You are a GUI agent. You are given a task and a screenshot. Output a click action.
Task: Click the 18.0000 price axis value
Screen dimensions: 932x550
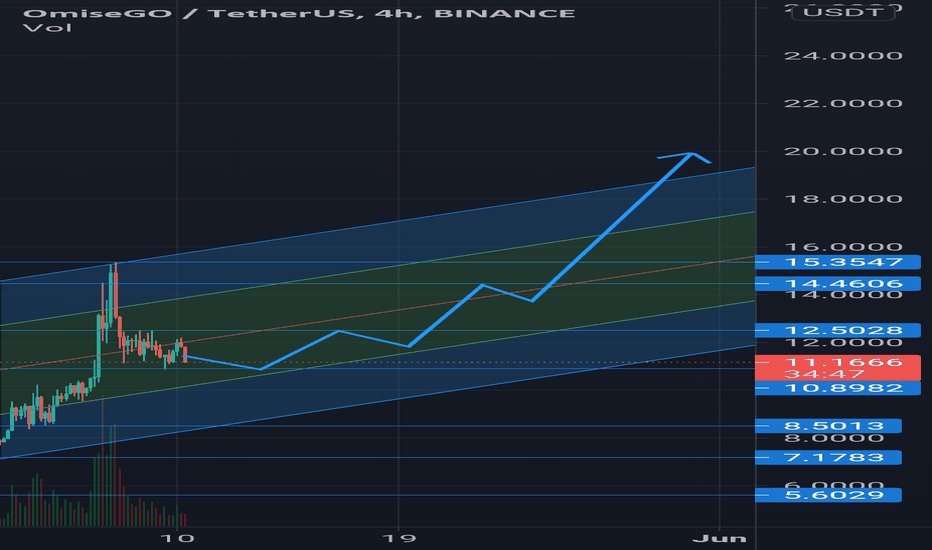click(x=843, y=199)
